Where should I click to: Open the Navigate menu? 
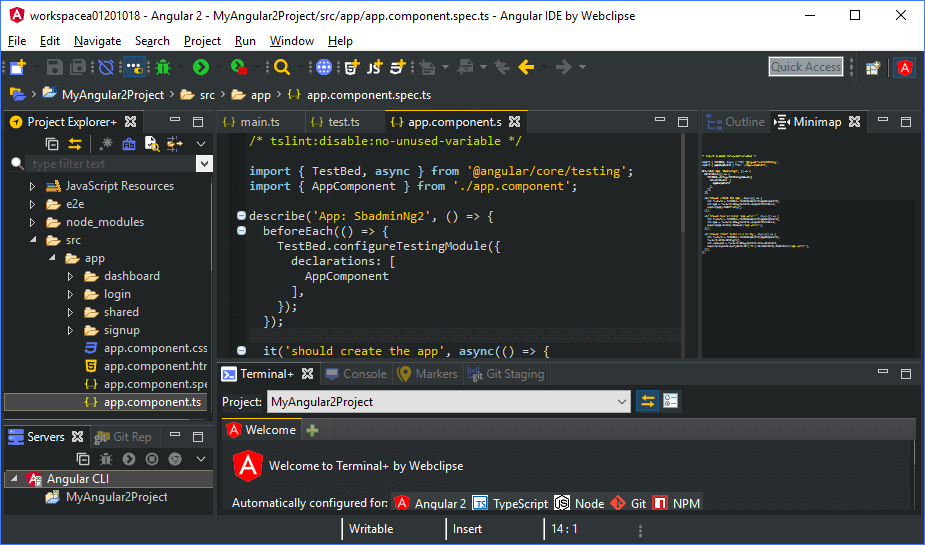point(97,41)
